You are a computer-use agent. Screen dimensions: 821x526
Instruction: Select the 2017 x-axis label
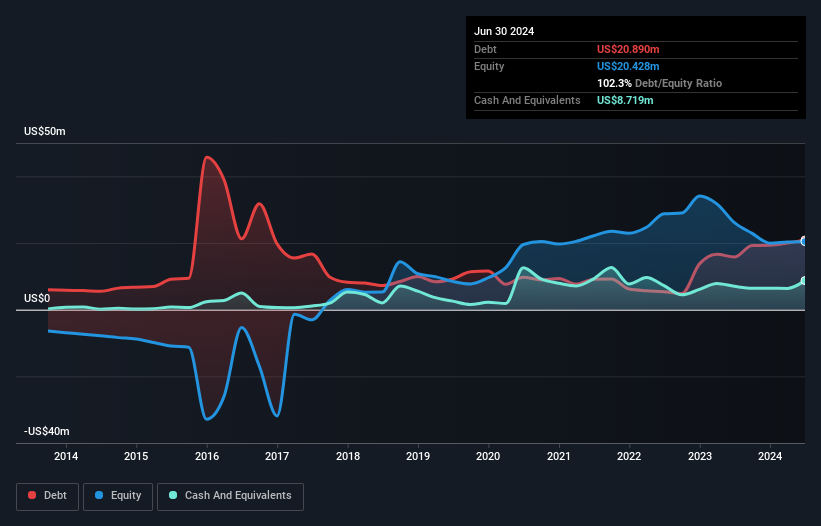point(277,456)
